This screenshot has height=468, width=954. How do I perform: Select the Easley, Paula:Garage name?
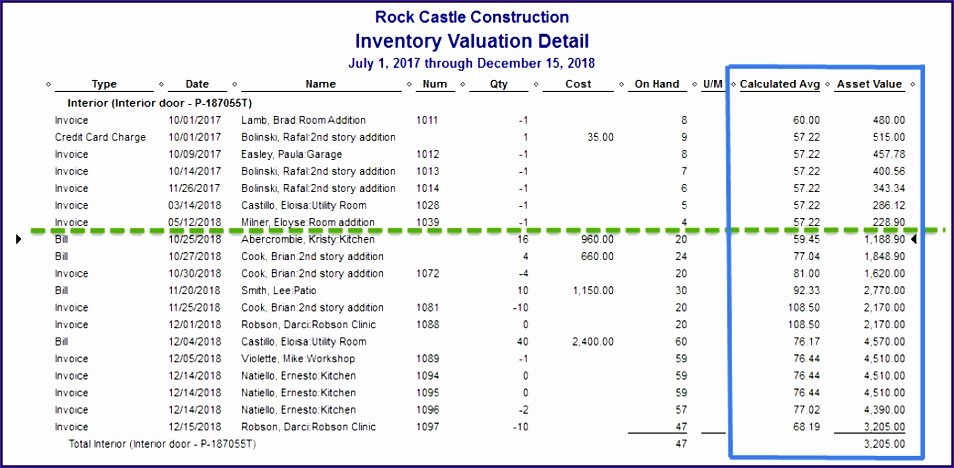[x=291, y=155]
